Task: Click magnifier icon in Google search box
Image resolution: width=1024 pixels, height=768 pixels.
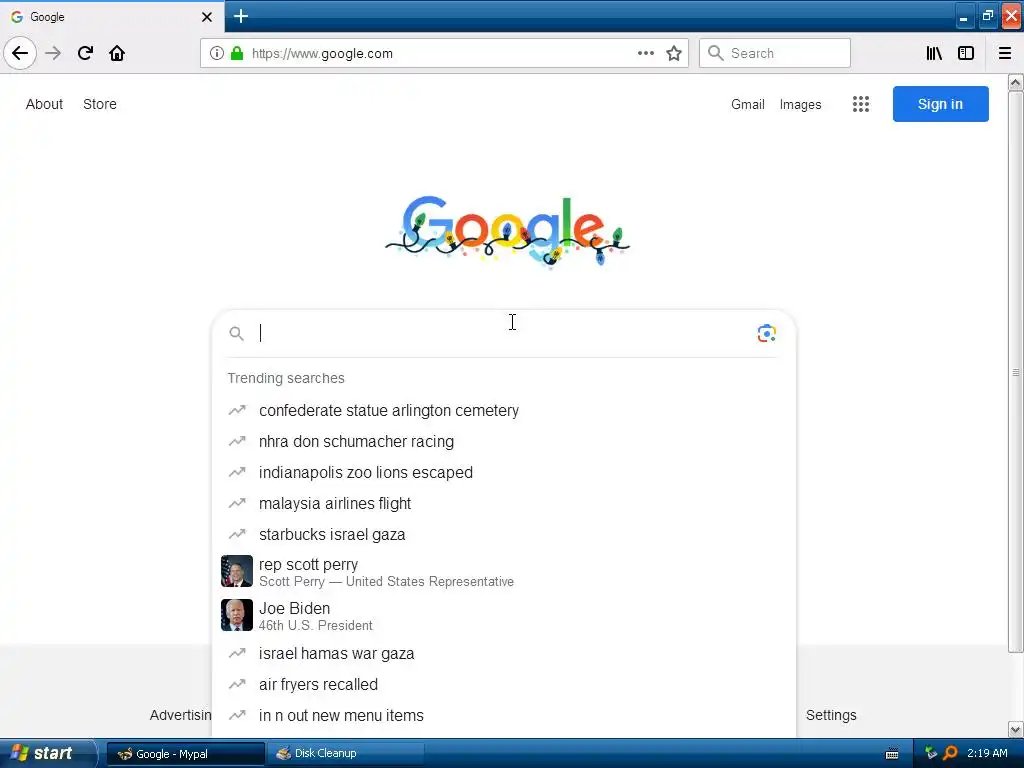Action: (x=236, y=334)
